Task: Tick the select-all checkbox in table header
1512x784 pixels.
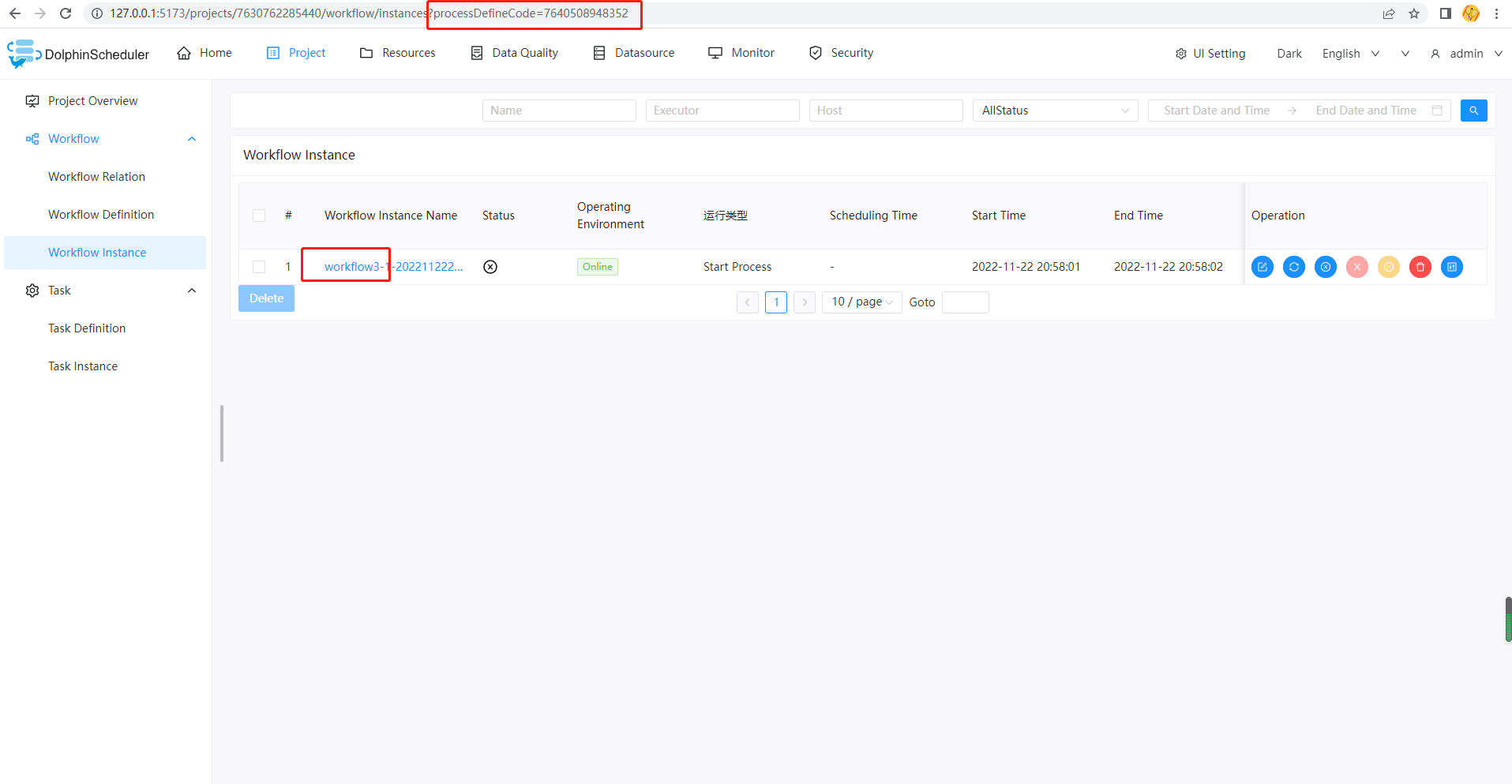Action: click(259, 216)
